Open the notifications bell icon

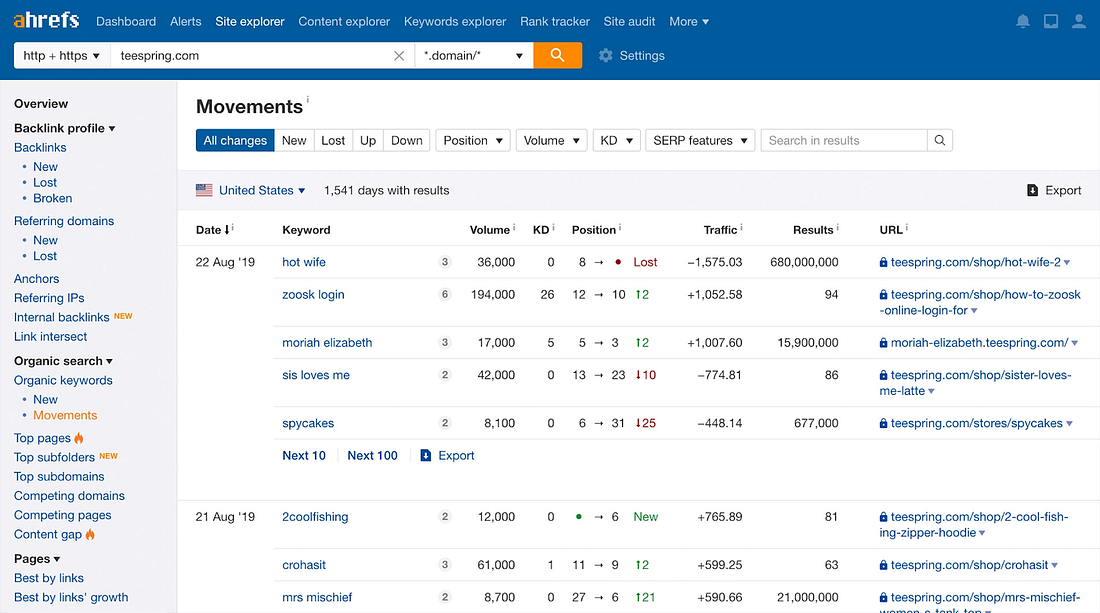[x=1022, y=21]
